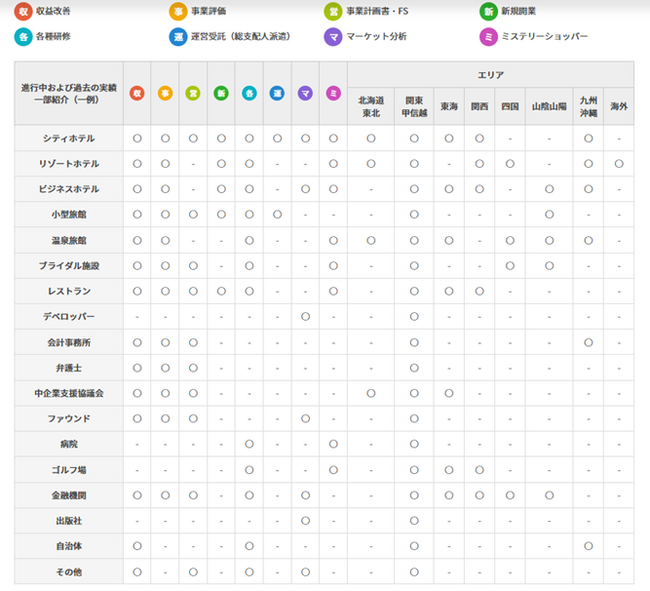Click the blue 運 icon in table header
The image size is (650, 591).
tap(277, 93)
